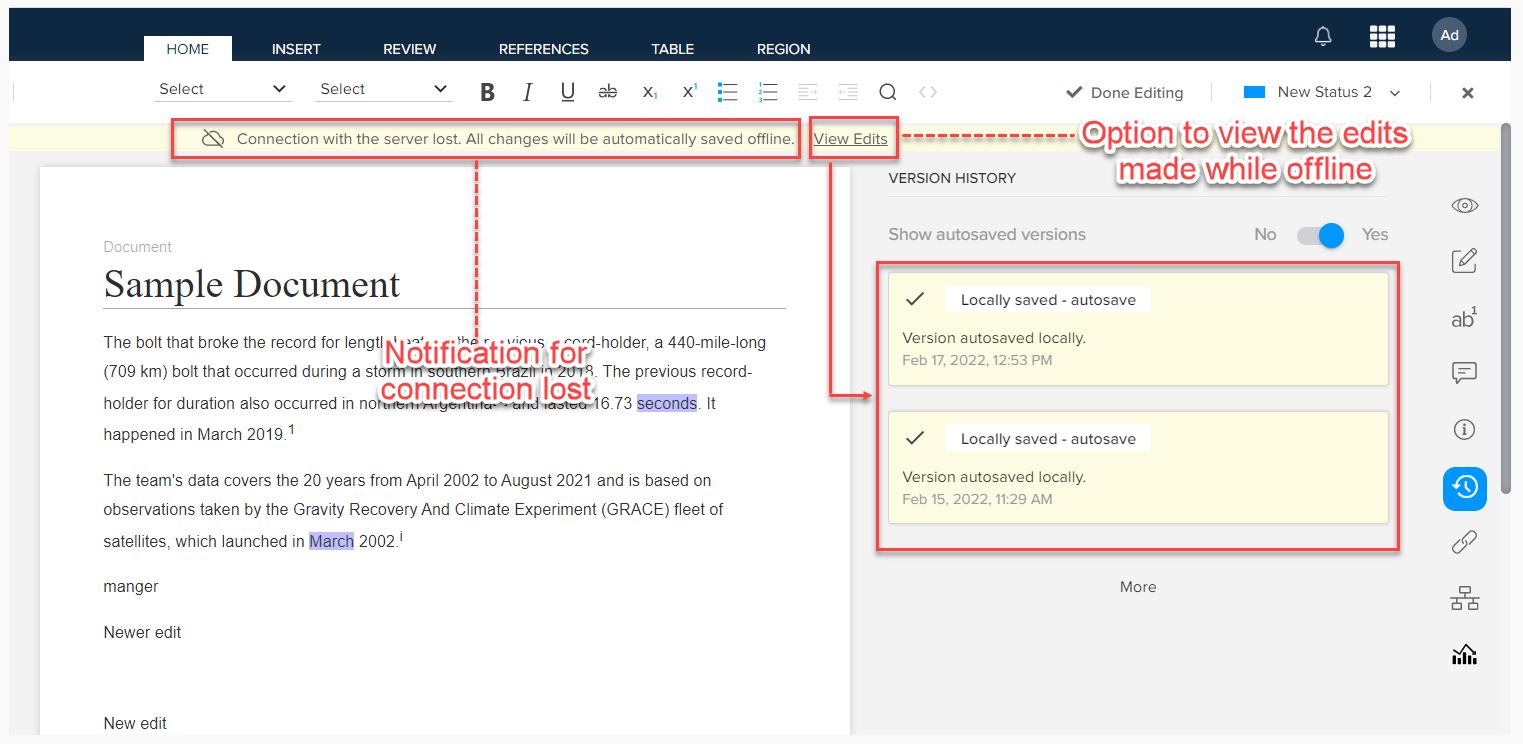Image resolution: width=1523 pixels, height=744 pixels.
Task: Switch to the REFERENCES tab
Action: [544, 49]
